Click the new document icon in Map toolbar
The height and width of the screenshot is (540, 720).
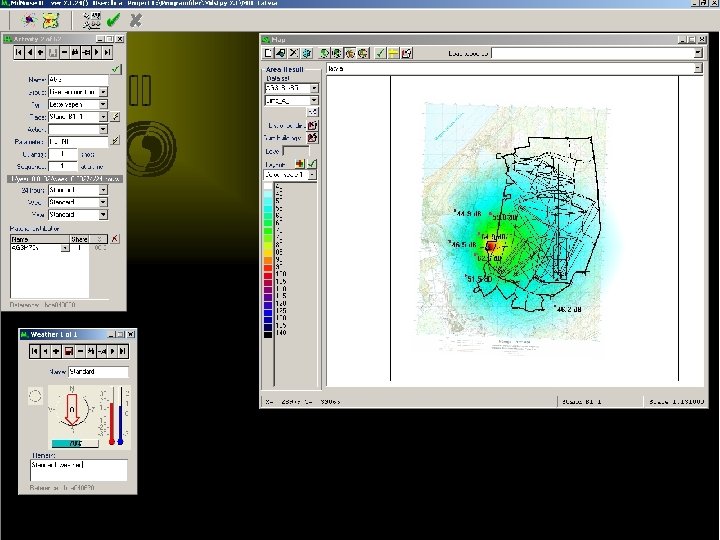[x=268, y=52]
